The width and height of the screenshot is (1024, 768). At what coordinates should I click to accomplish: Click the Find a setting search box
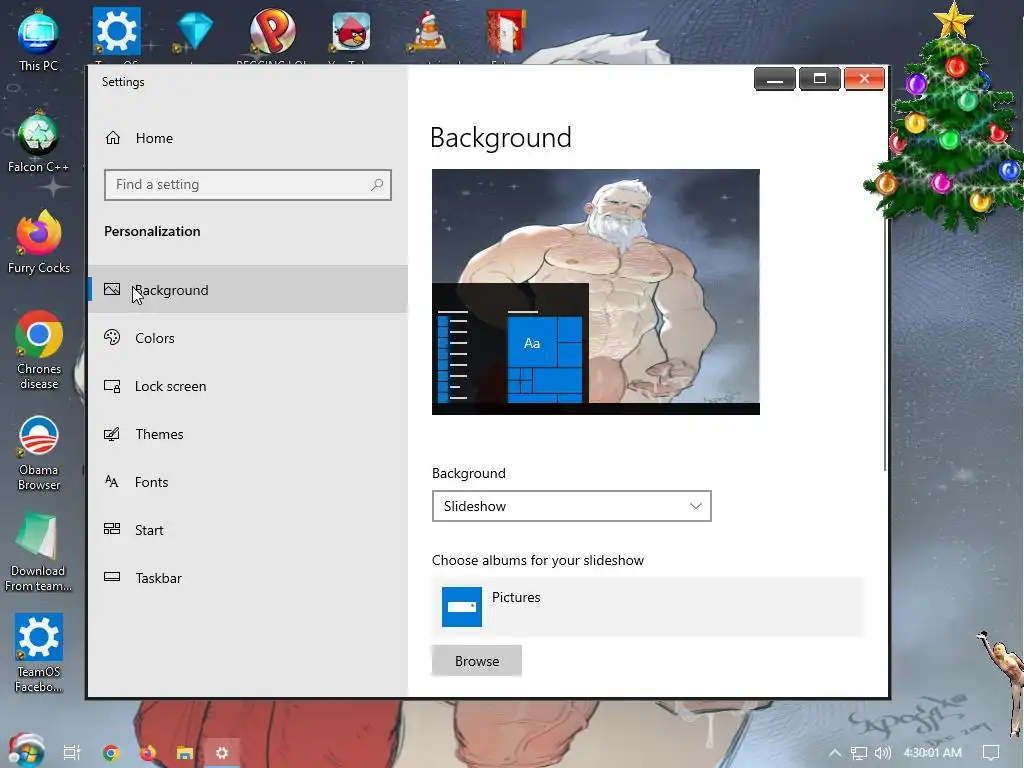click(248, 185)
